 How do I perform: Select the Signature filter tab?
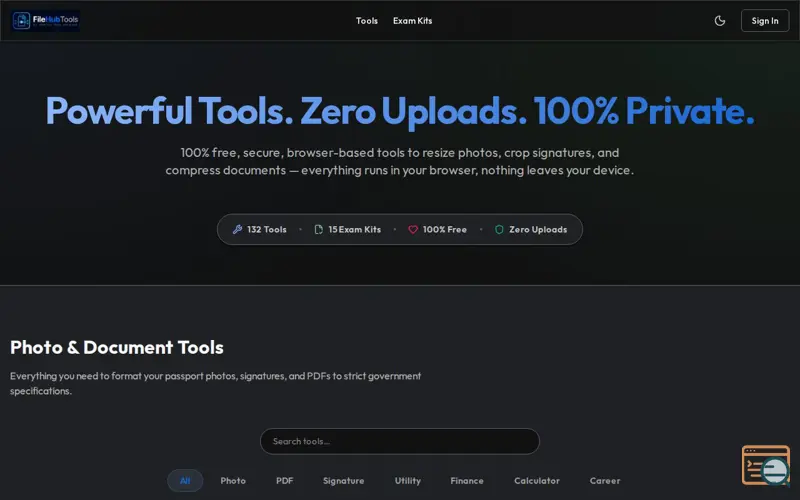pos(343,481)
